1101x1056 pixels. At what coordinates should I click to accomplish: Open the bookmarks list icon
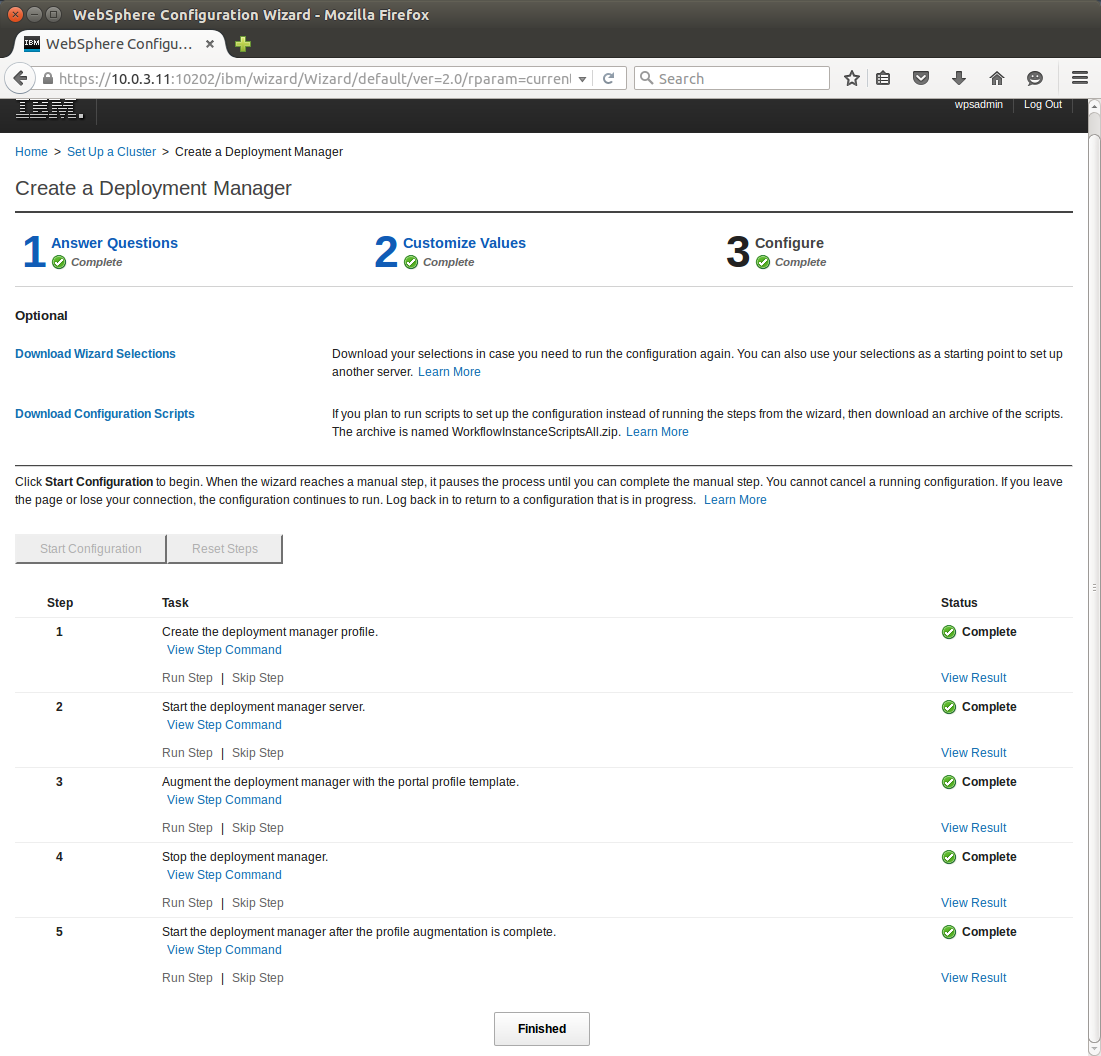883,79
